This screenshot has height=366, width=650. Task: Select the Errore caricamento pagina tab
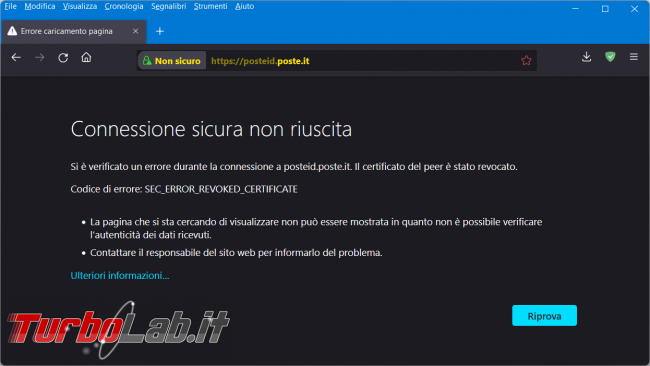click(x=74, y=32)
